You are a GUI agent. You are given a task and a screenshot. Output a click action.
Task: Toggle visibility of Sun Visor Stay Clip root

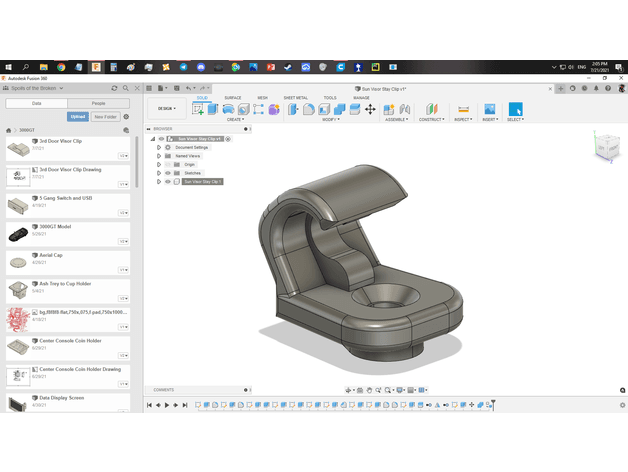[161, 139]
